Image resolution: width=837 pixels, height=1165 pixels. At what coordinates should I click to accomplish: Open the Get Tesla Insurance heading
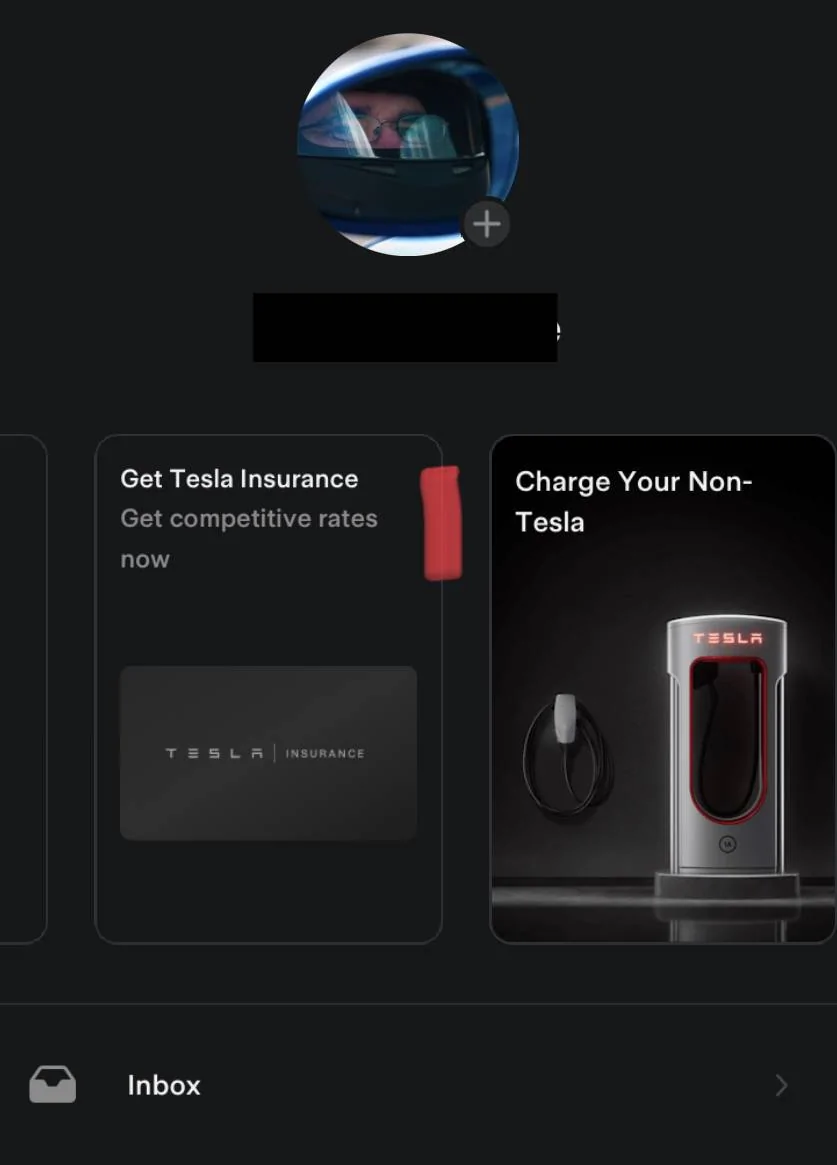[x=239, y=479]
